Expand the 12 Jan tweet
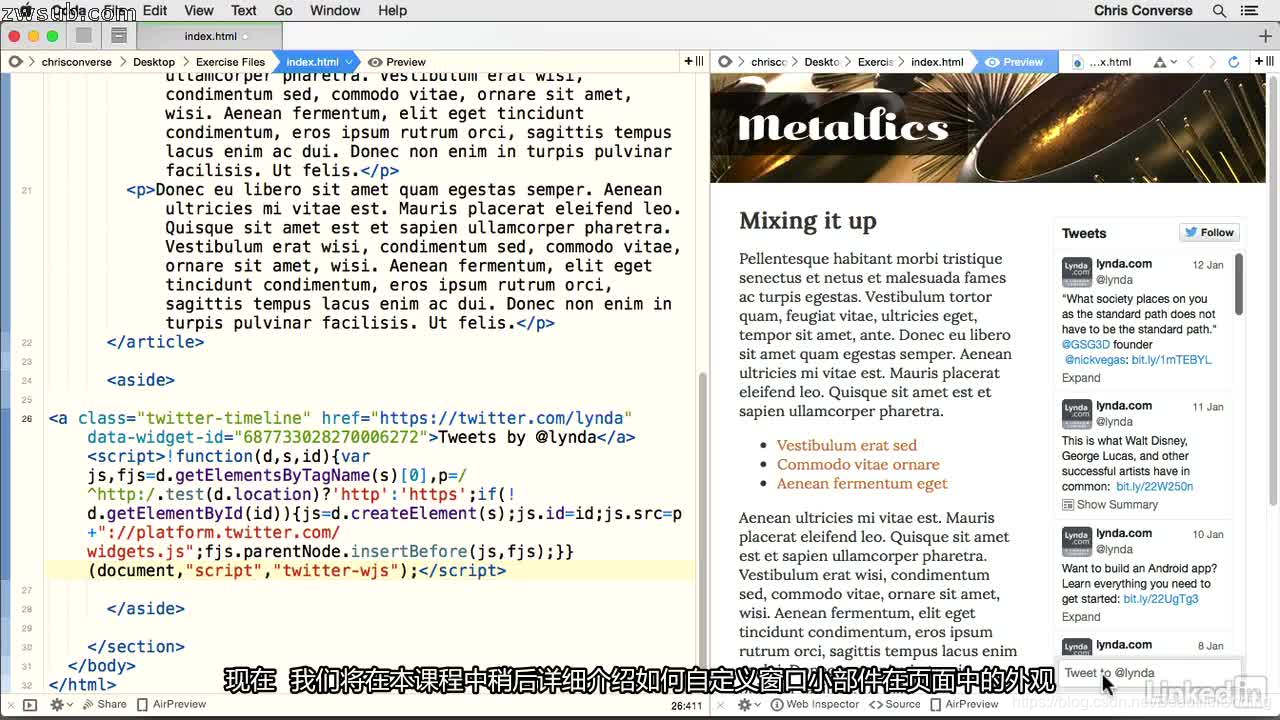 pyautogui.click(x=1081, y=378)
